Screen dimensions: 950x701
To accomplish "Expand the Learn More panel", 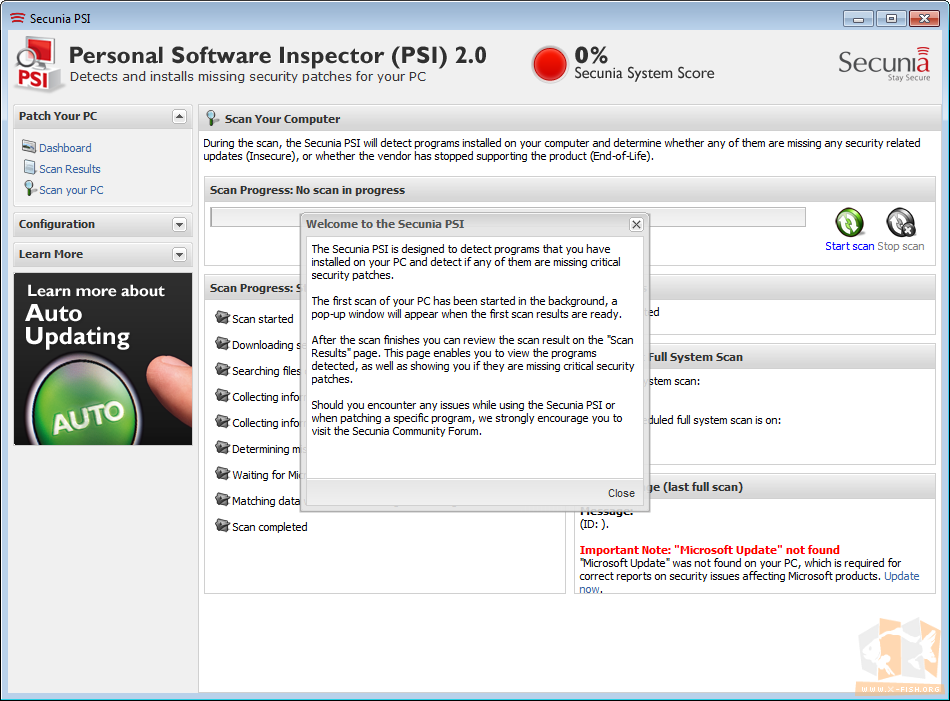I will pos(179,254).
